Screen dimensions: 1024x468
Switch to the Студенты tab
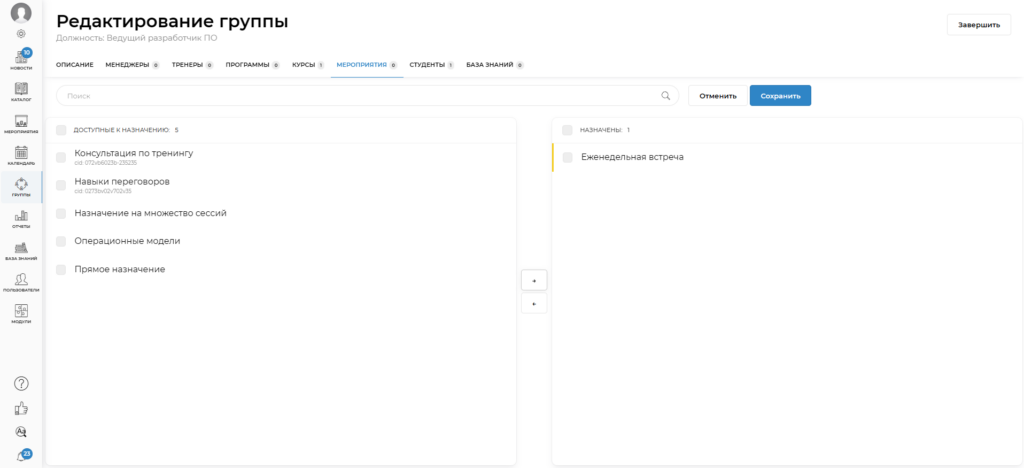pyautogui.click(x=432, y=65)
